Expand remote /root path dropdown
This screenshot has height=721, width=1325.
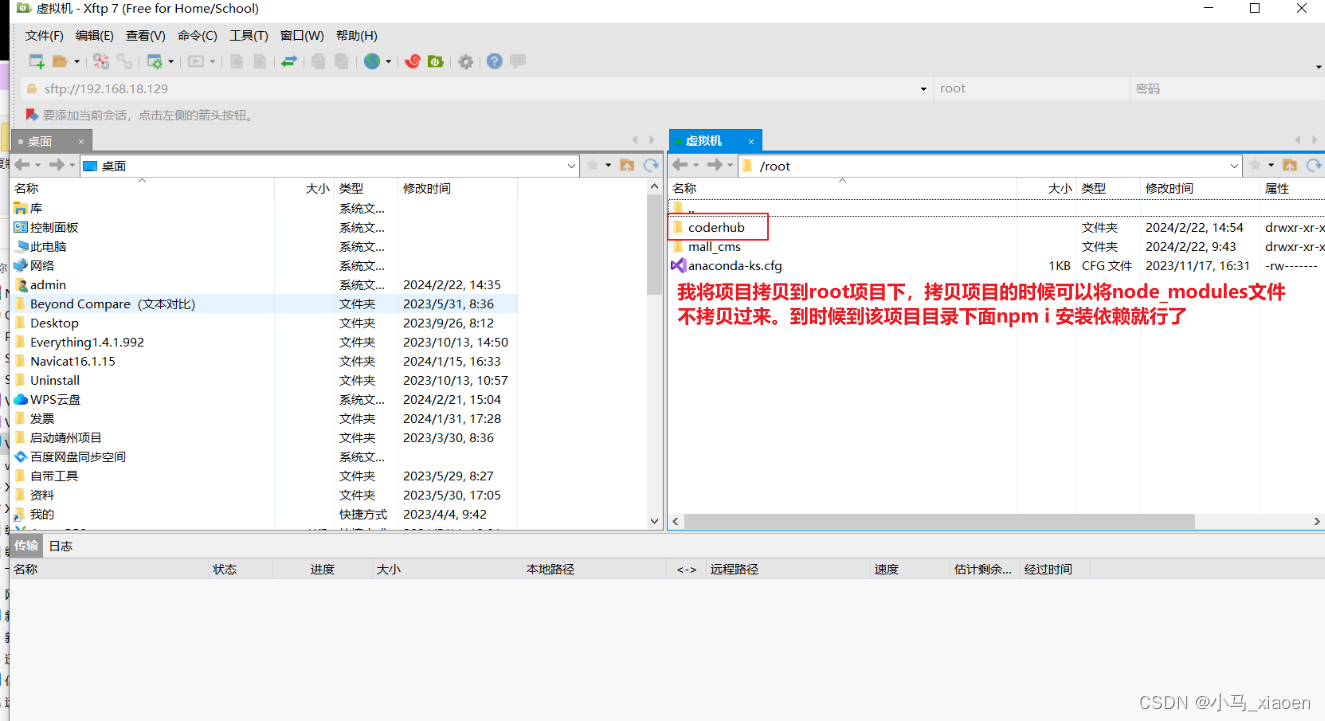click(x=1234, y=166)
